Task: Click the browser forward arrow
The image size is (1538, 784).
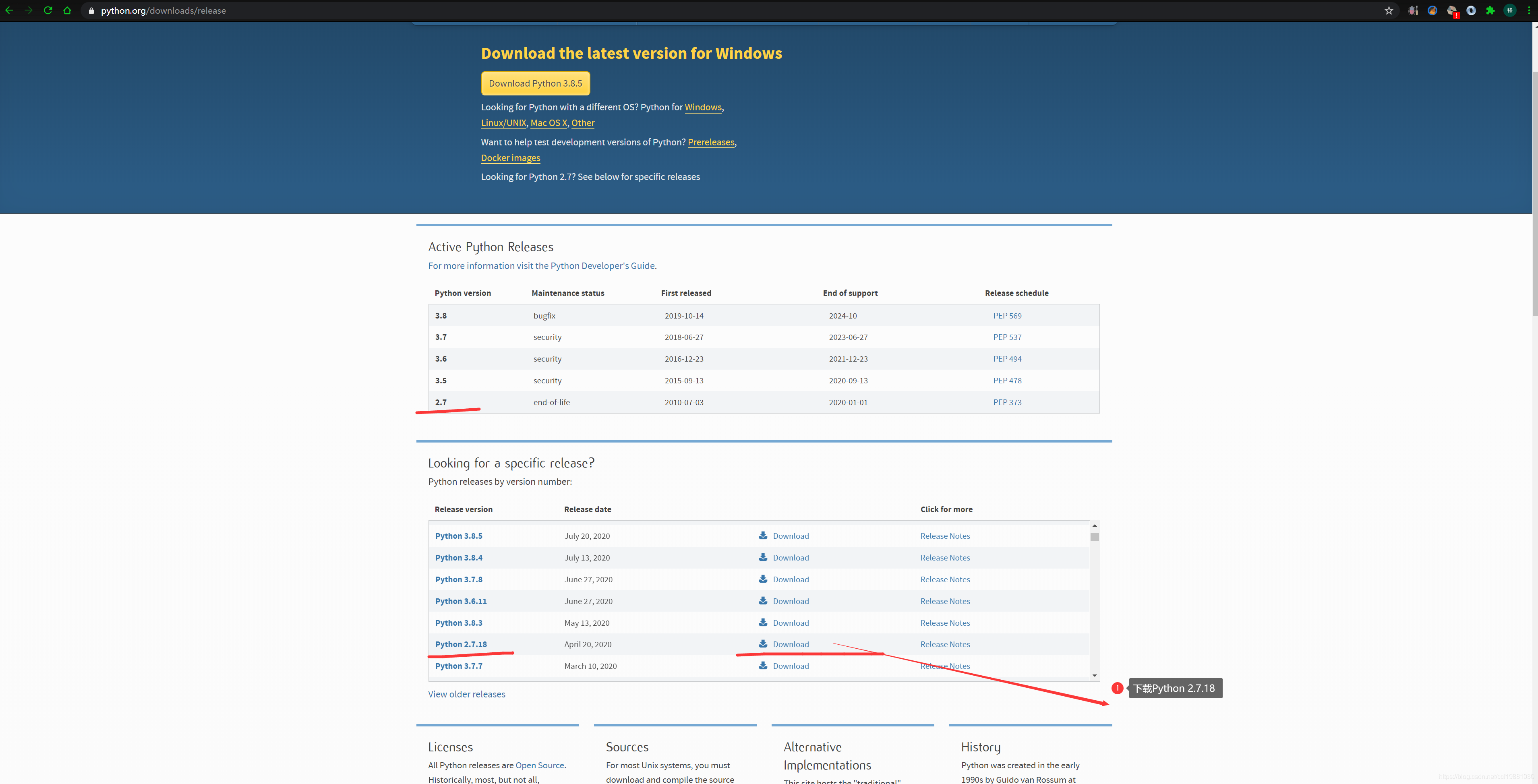Action: [28, 10]
